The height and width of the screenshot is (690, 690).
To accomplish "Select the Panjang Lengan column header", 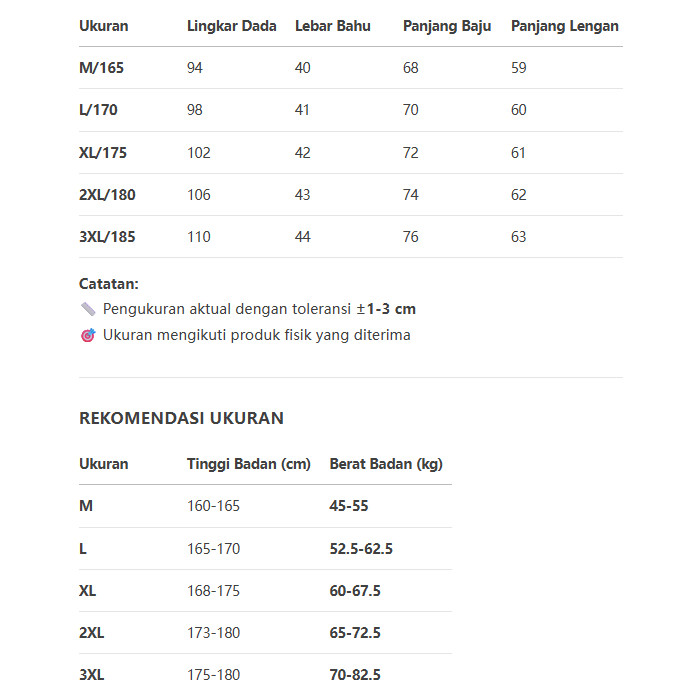I will [564, 26].
